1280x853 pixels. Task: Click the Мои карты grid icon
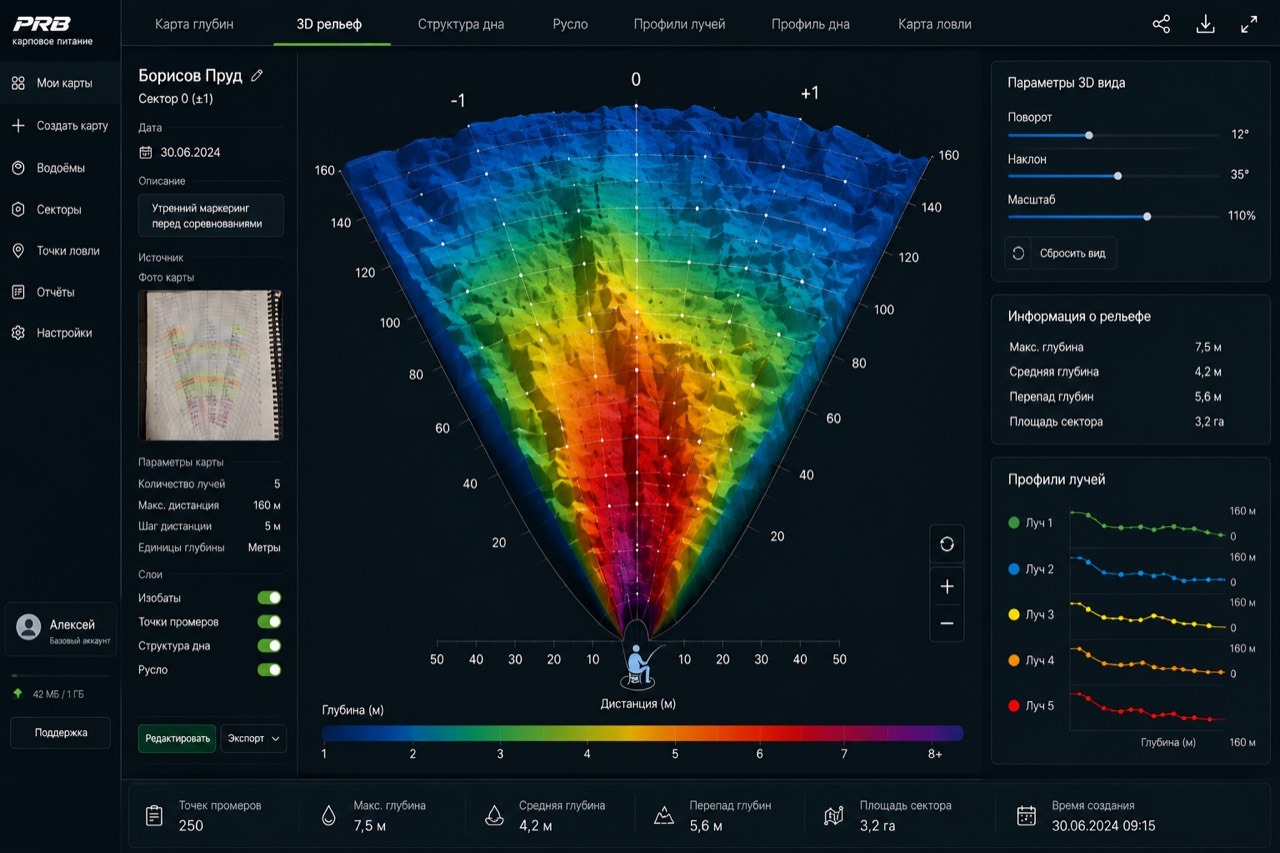[x=18, y=83]
